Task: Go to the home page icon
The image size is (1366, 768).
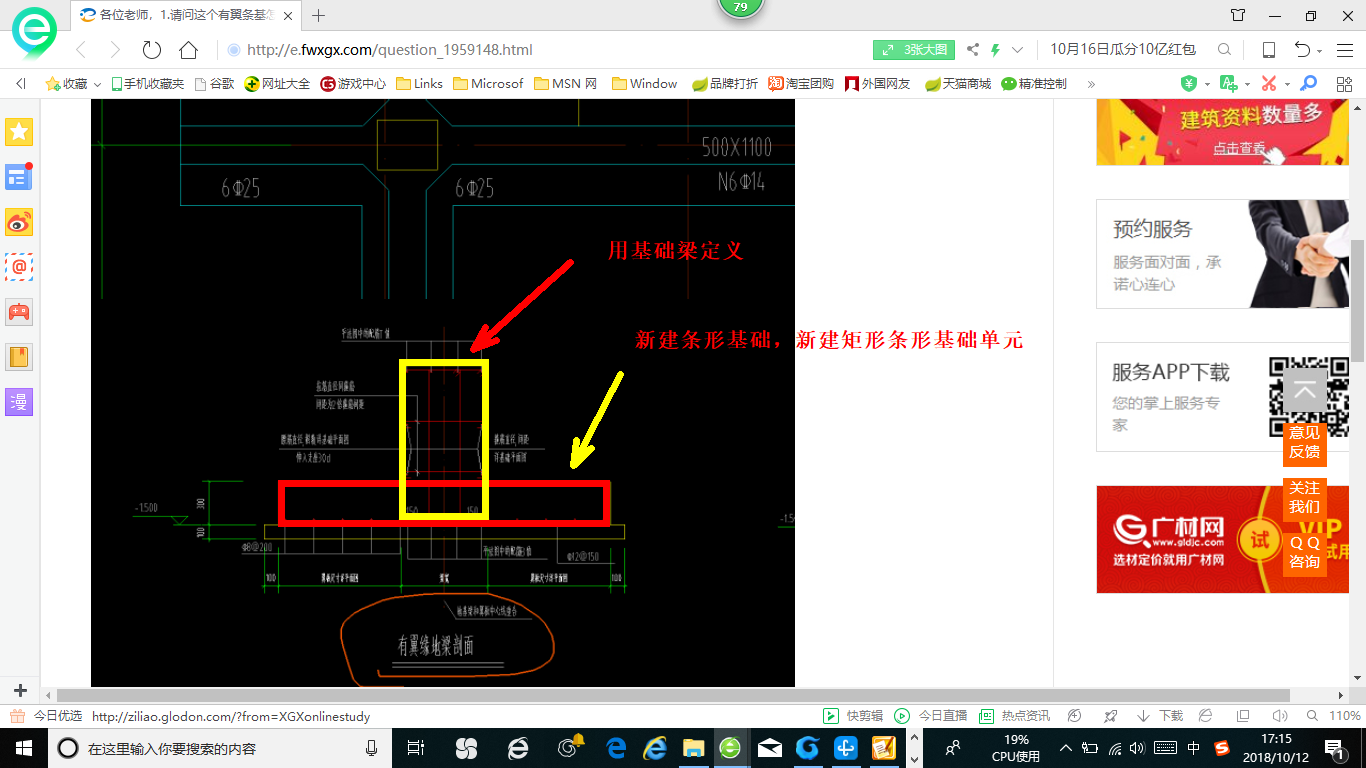Action: tap(188, 50)
